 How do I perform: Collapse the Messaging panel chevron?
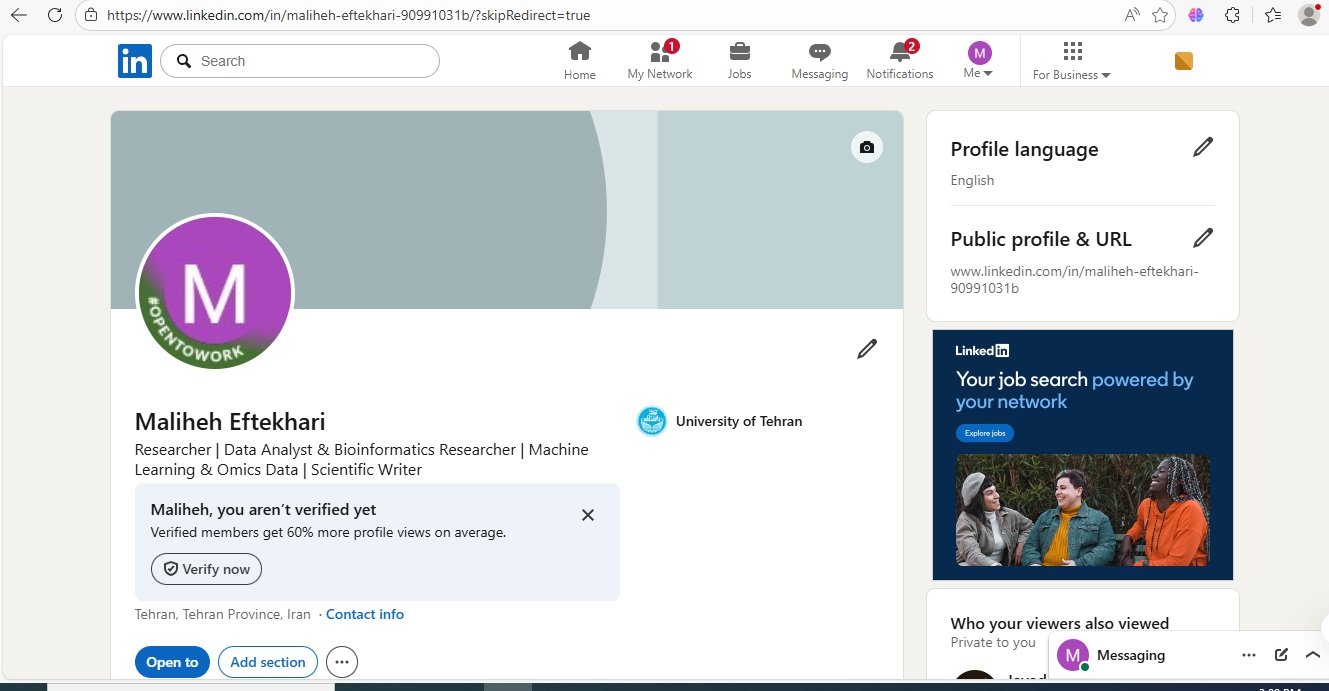[1313, 655]
